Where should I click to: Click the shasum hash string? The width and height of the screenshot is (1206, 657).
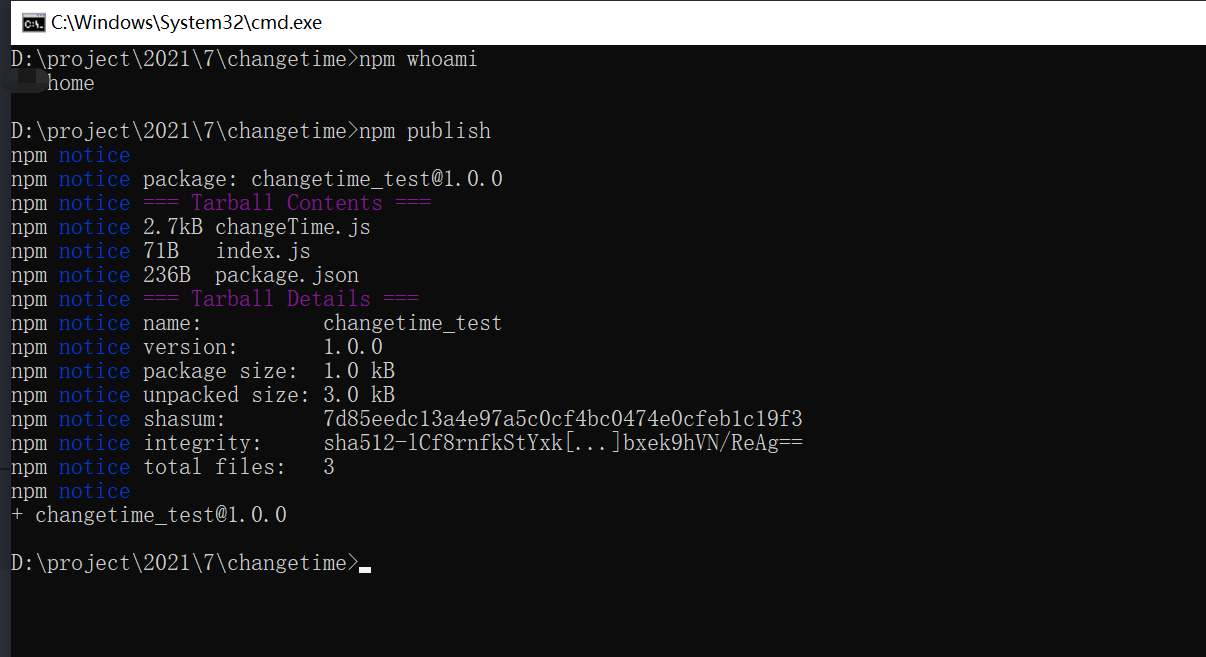point(563,420)
